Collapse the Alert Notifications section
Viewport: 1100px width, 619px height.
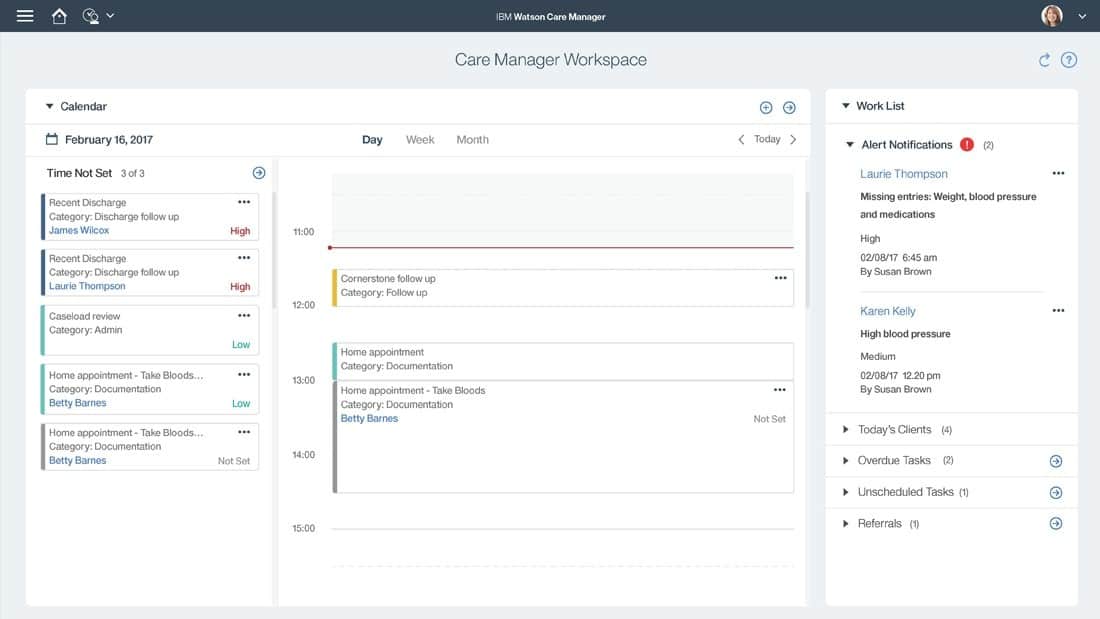[x=850, y=145]
